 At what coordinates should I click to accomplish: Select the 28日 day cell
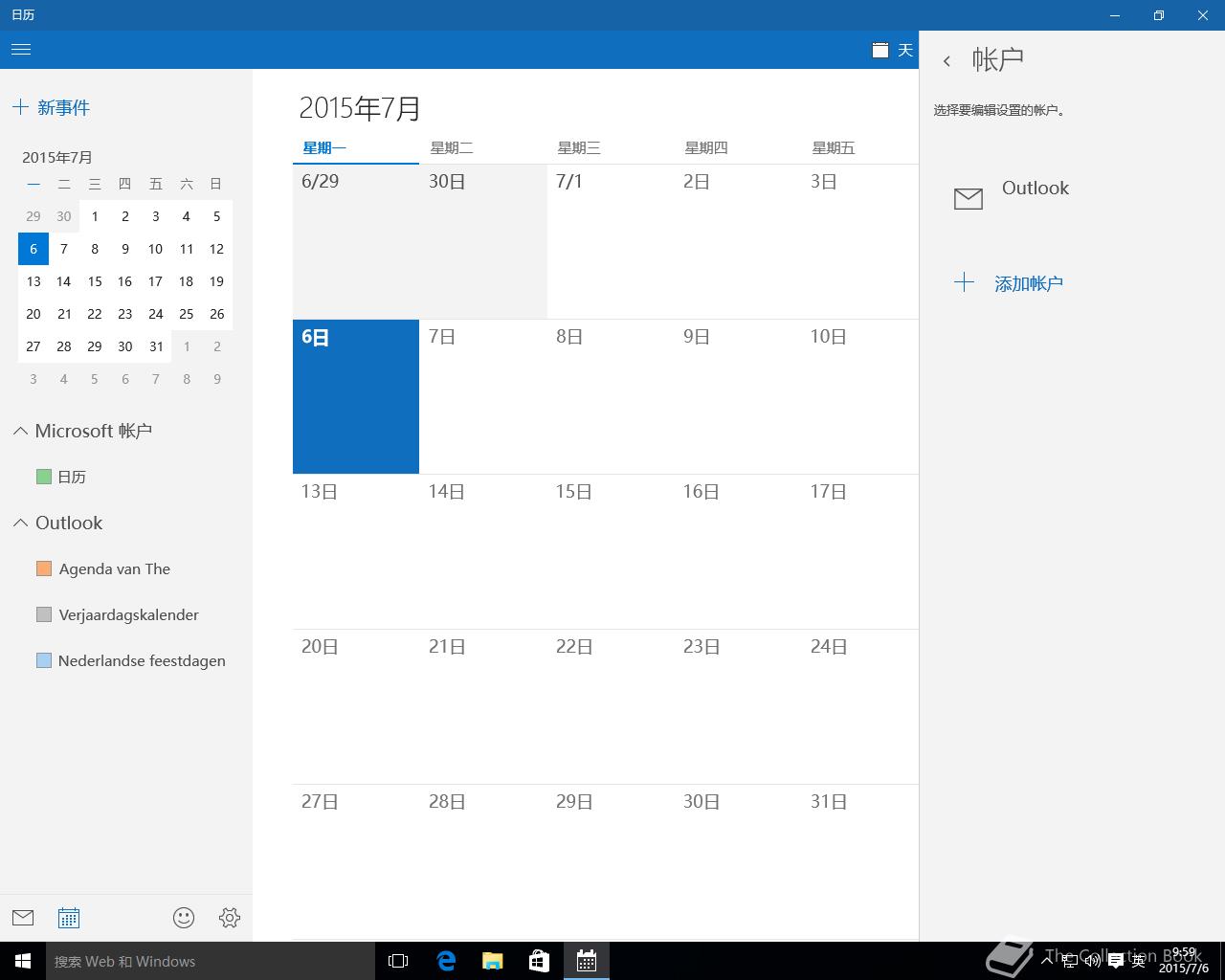point(483,861)
